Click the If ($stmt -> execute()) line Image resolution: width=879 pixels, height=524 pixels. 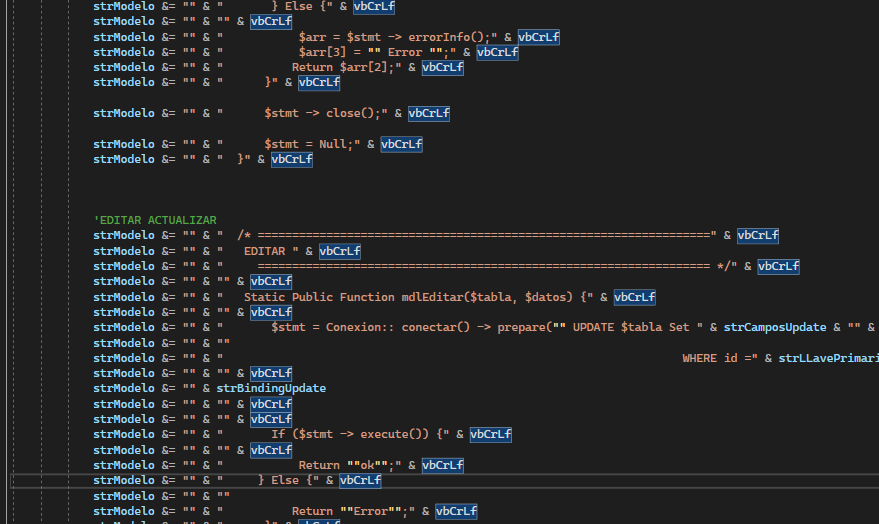pos(358,434)
